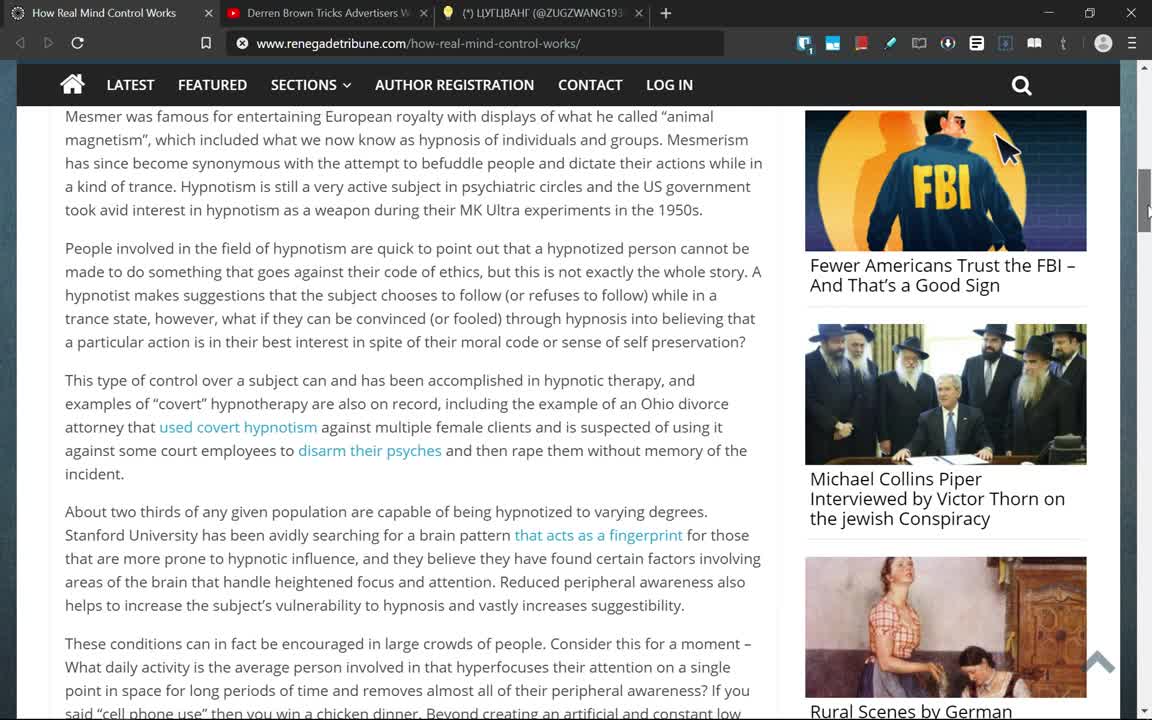Image resolution: width=1152 pixels, height=720 pixels.
Task: Activate the highlighter pen extension
Action: point(890,43)
